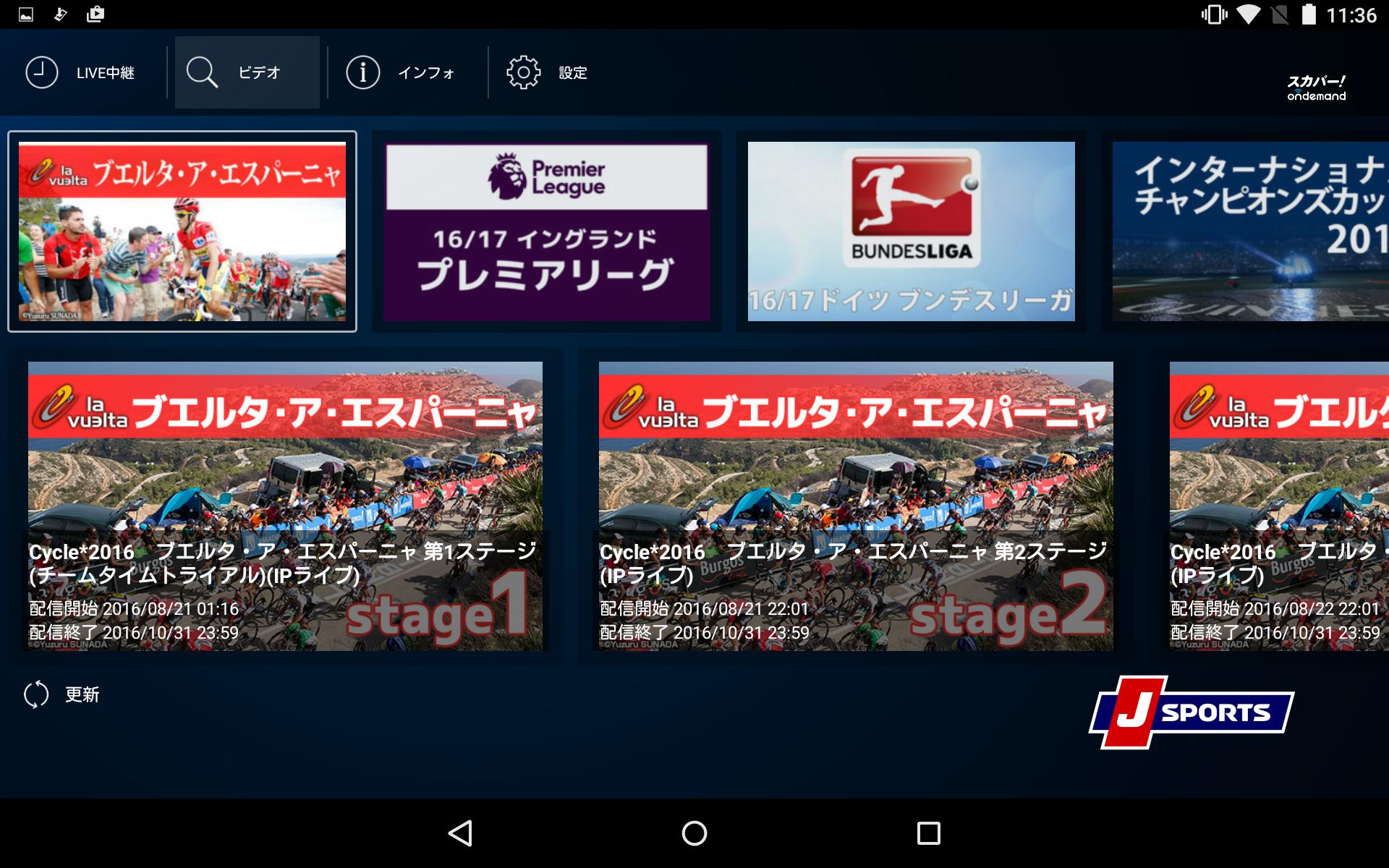This screenshot has height=868, width=1389.
Task: Tap the 11:36 clock in status bar
Action: point(1351,15)
